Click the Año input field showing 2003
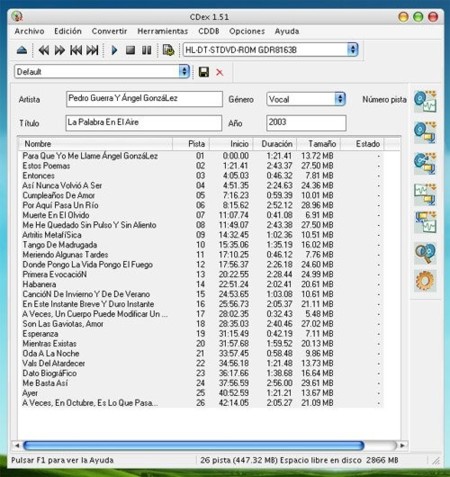 pos(306,123)
